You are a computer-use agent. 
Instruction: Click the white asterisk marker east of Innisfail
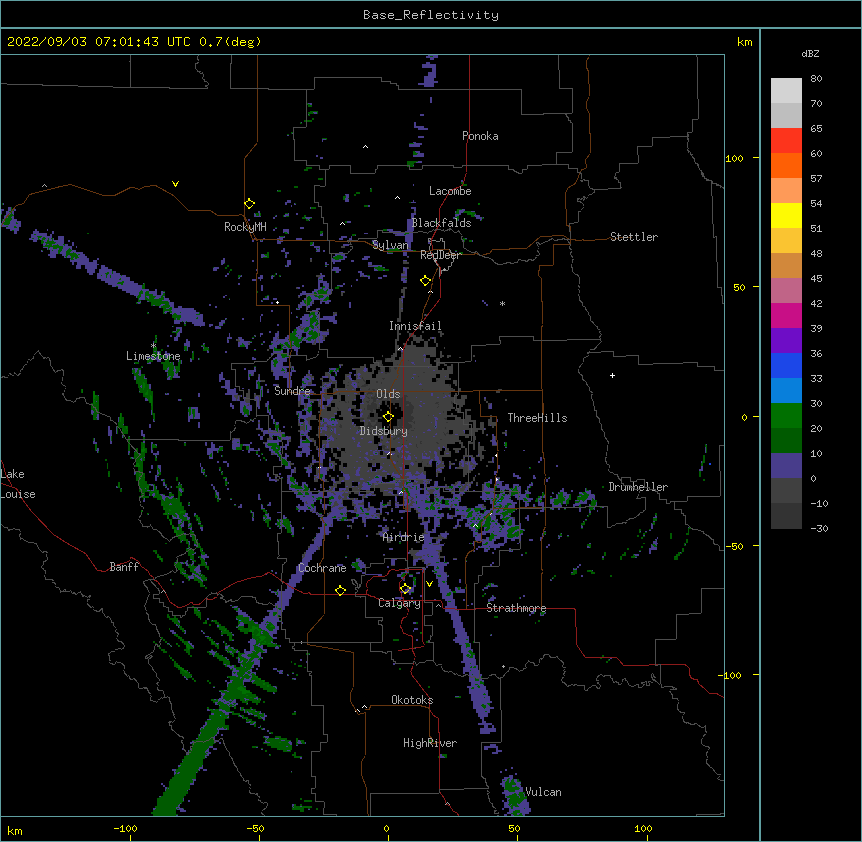[x=502, y=303]
